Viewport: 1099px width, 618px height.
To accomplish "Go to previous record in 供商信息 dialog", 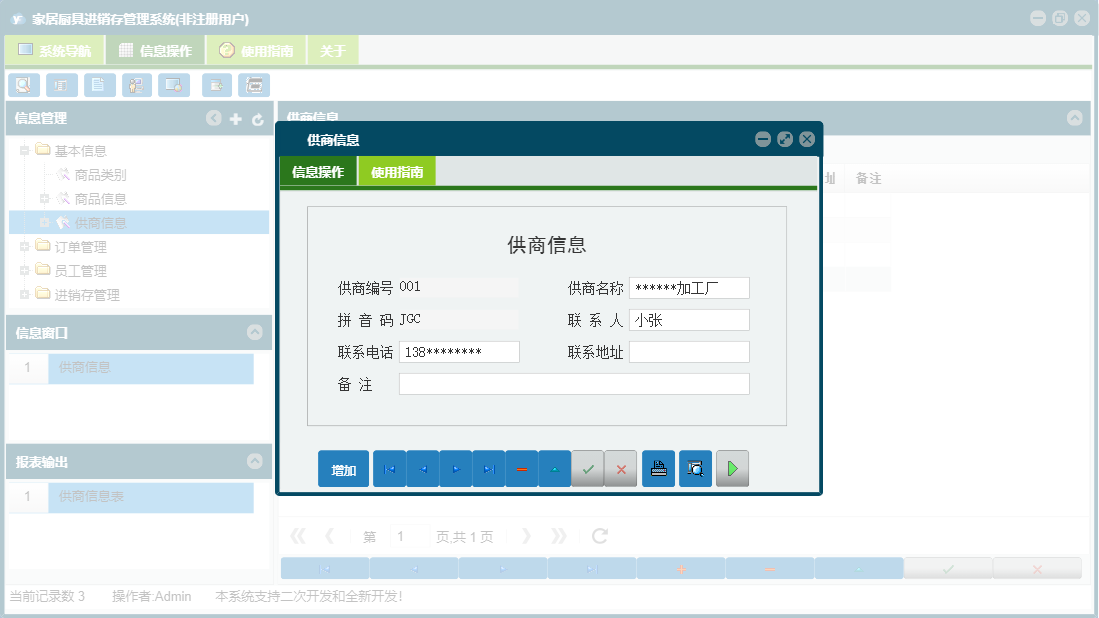I will point(423,469).
